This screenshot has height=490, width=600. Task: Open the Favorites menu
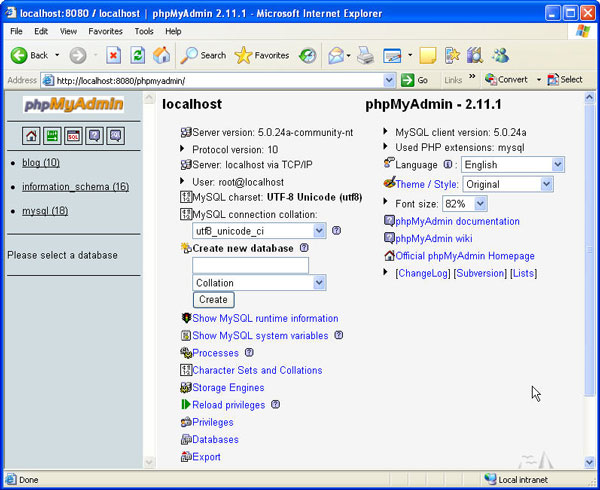pyautogui.click(x=105, y=31)
